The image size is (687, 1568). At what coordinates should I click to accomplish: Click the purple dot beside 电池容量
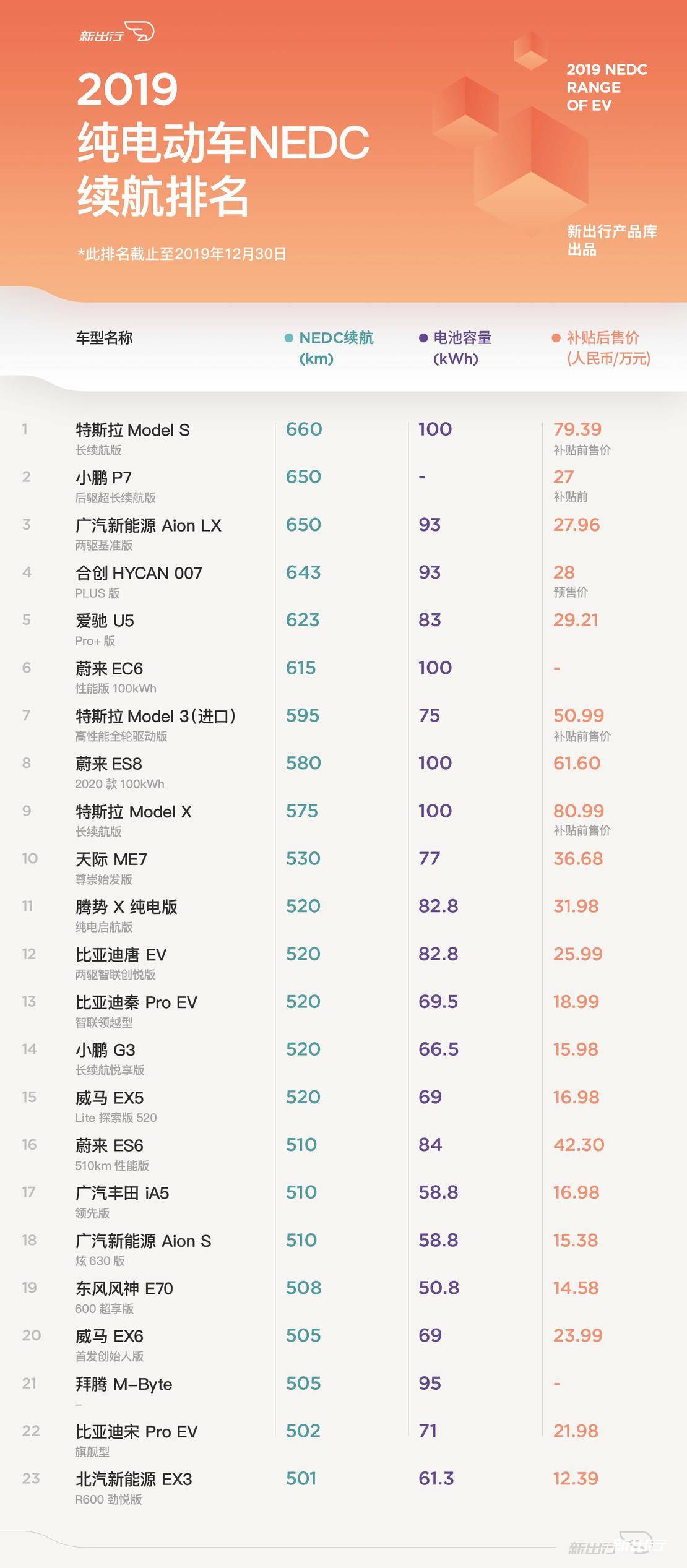click(423, 338)
